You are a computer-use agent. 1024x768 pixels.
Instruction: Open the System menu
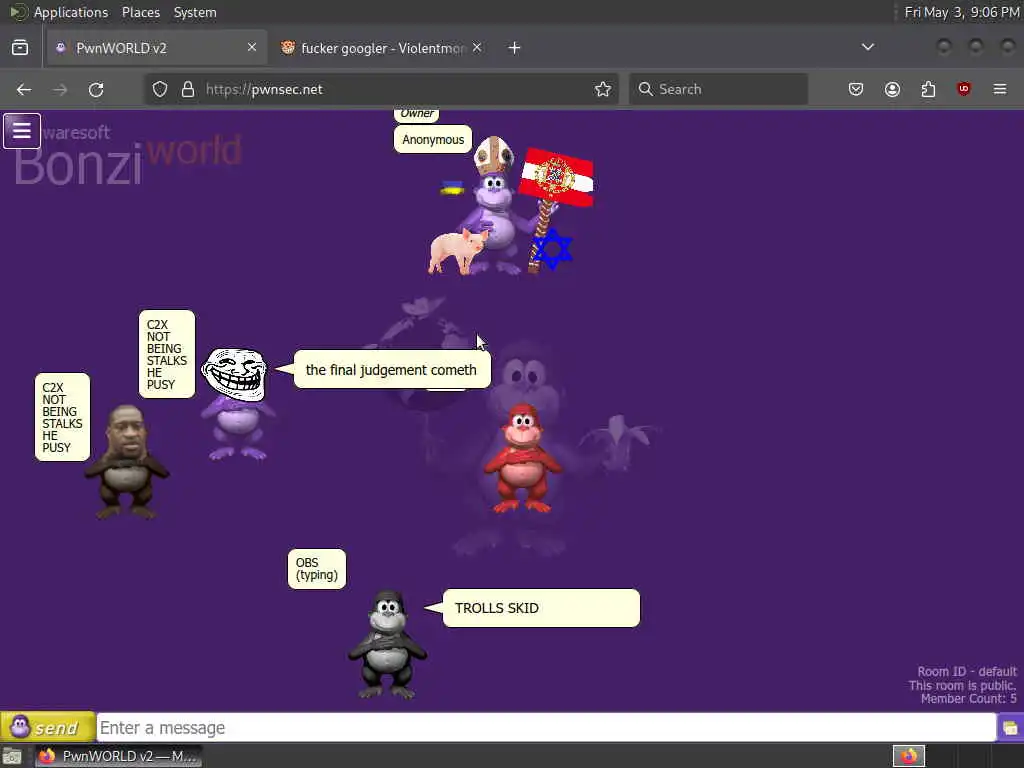pos(195,12)
